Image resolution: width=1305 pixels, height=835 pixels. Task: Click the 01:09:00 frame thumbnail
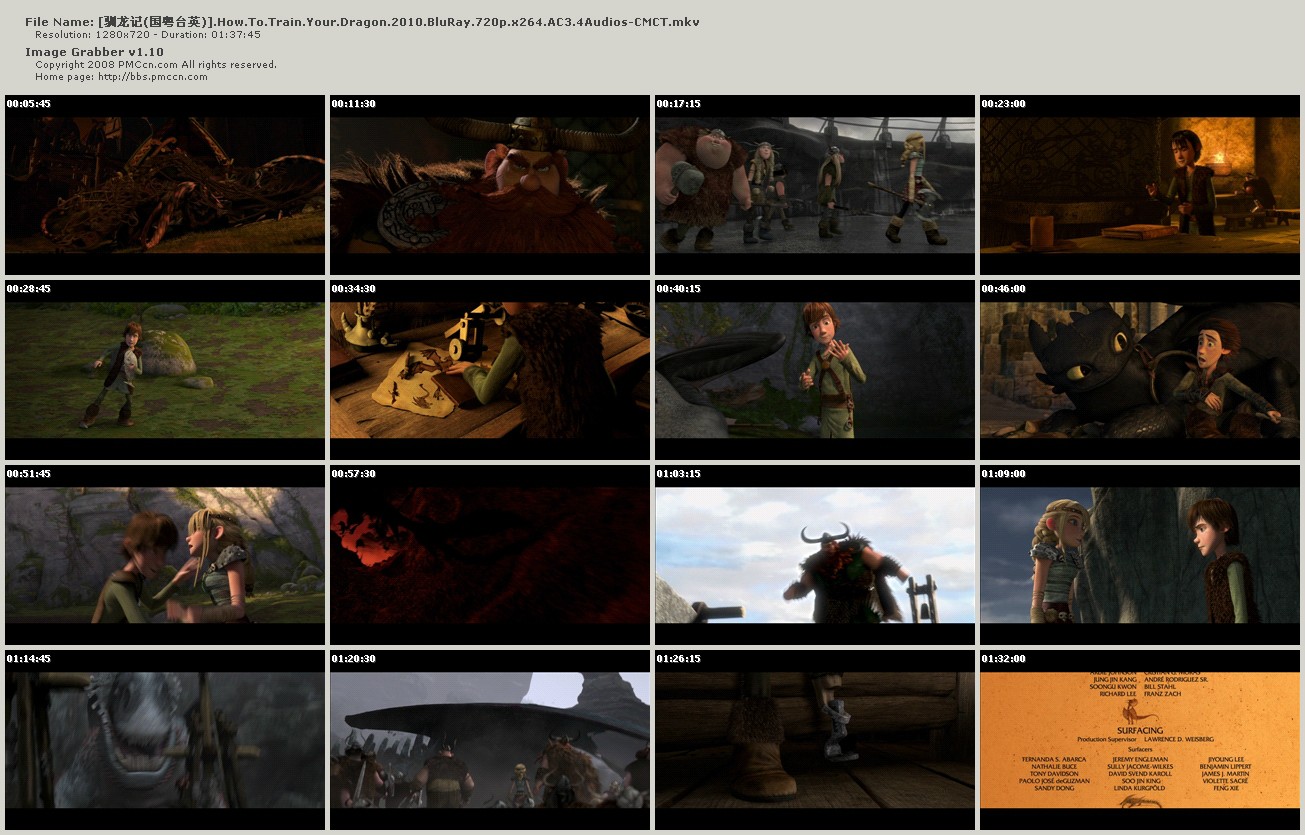[1140, 555]
